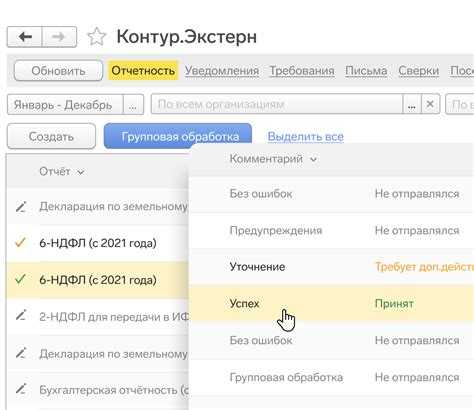This screenshot has width=474, height=410.
Task: Click the Предупреждения comment cell
Action: [x=276, y=230]
